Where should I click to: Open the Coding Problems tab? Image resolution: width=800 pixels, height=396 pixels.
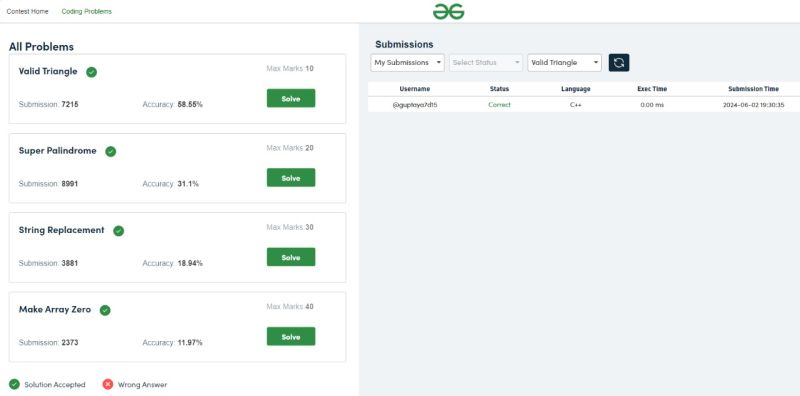click(x=87, y=11)
